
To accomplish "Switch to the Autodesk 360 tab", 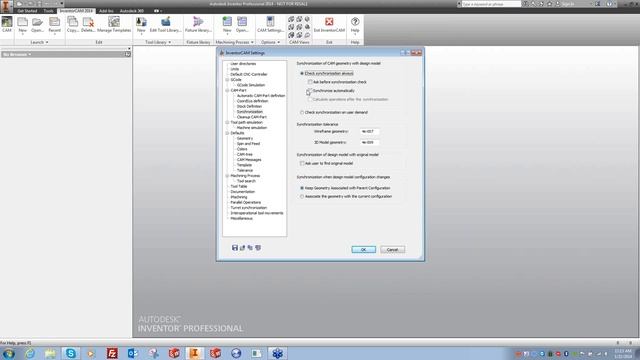I will point(131,11).
